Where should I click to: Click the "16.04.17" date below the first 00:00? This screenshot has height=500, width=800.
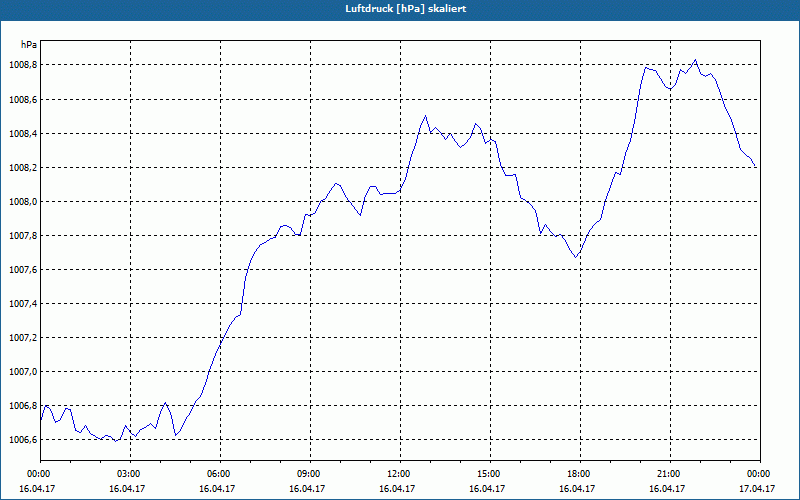coord(36,488)
